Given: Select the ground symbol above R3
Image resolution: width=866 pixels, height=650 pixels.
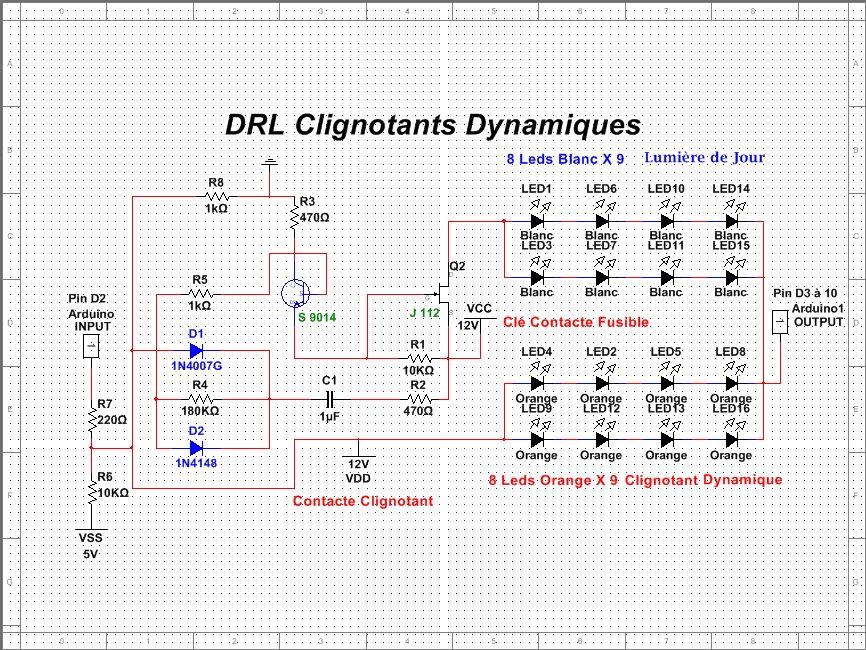Looking at the screenshot, I should [270, 159].
